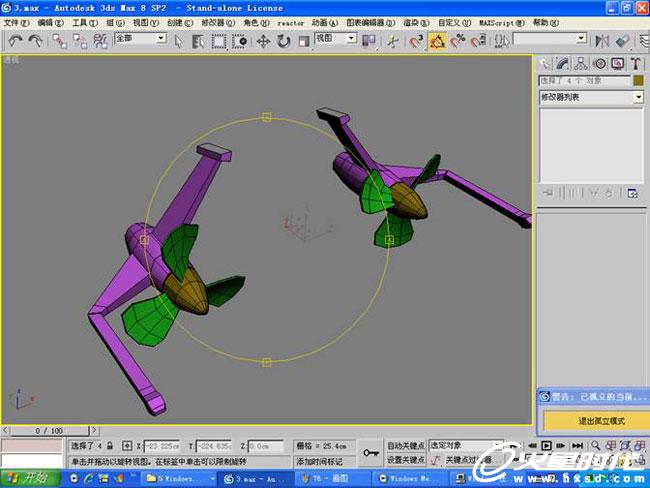Click the large Set Keys key icon
This screenshot has height=488, width=650.
(371, 453)
